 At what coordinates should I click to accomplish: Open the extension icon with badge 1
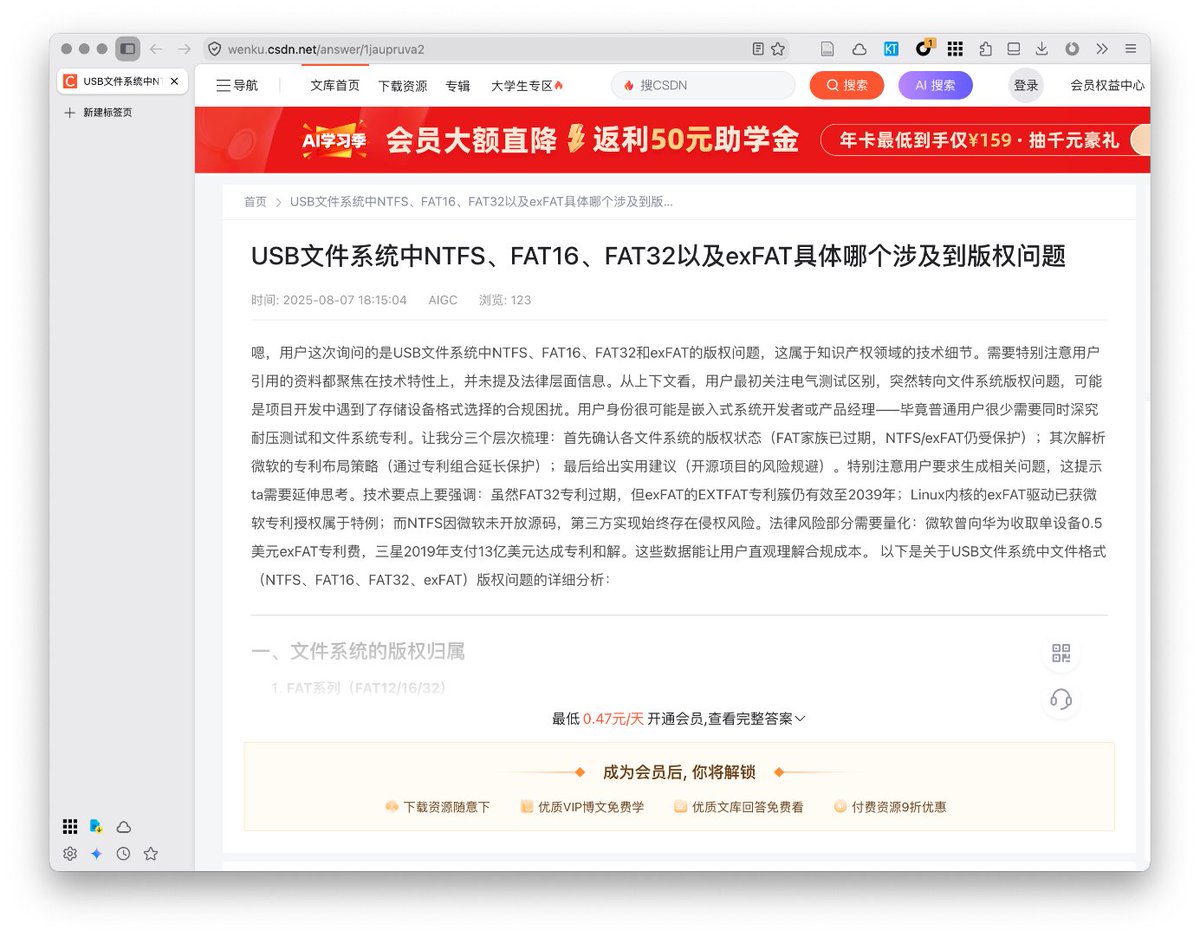[924, 48]
